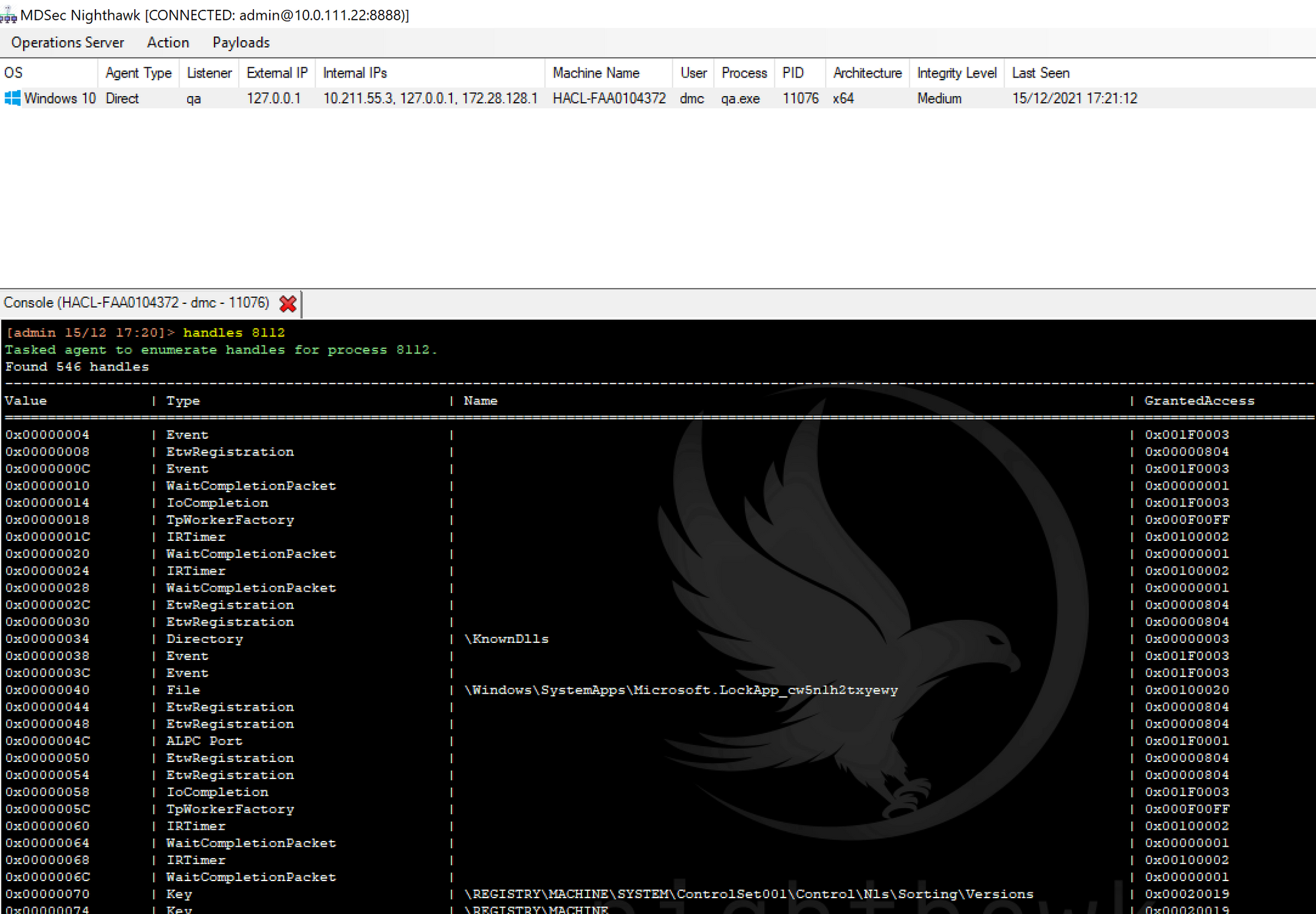The width and height of the screenshot is (1316, 914).
Task: Sort agents by the Last Seen column
Action: [x=1040, y=72]
